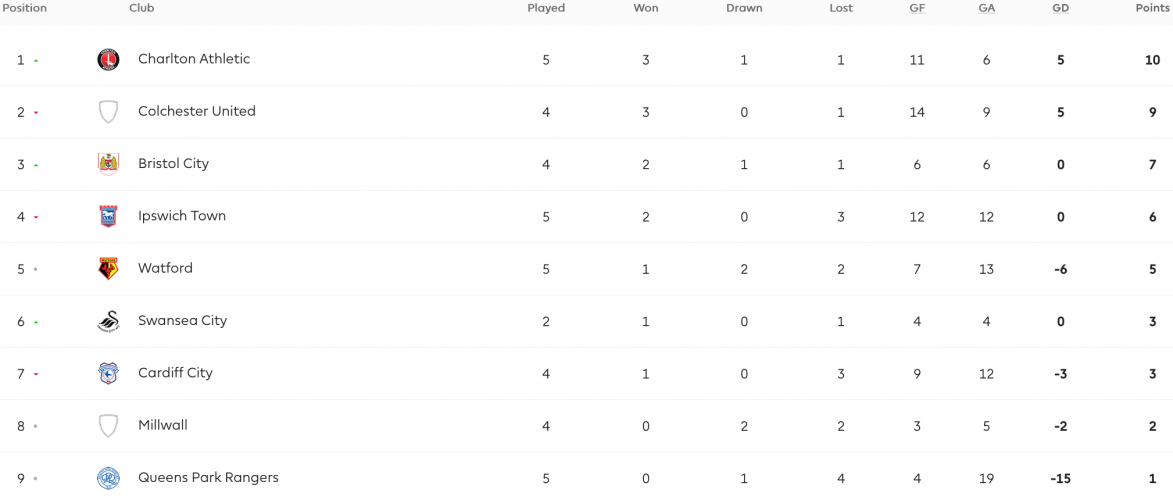Screen dimensions: 1173x500
Task: Open the Charlton Athletic club link
Action: 194,58
